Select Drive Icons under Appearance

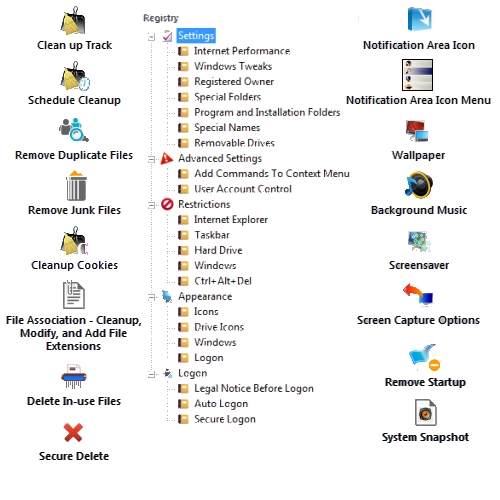pyautogui.click(x=219, y=327)
